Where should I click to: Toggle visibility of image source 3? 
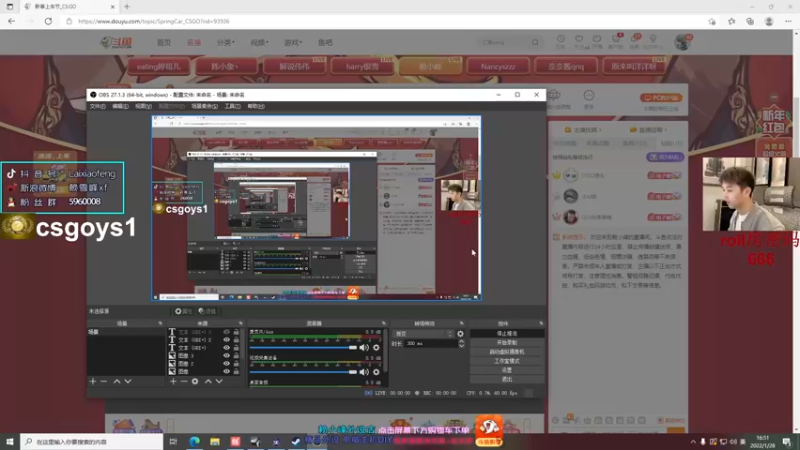227,356
